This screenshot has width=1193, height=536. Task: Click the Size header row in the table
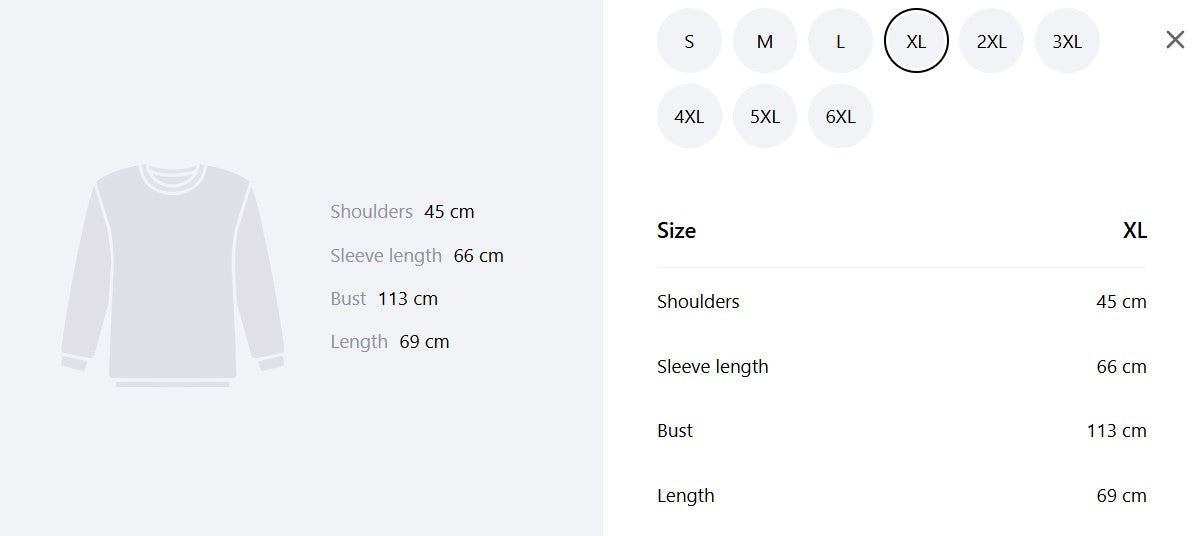902,231
